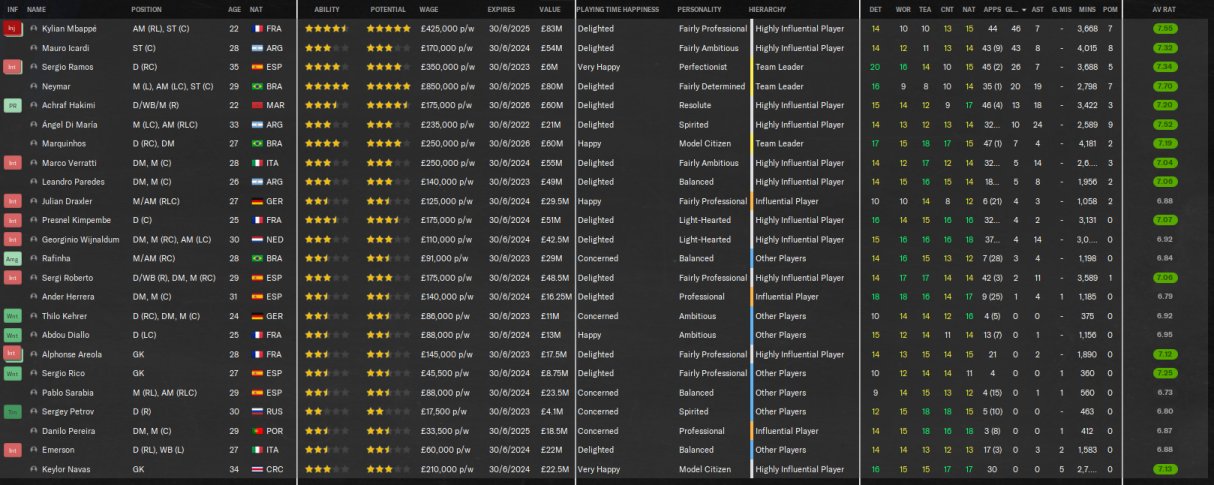Open Sergio Ramos's player profile link
This screenshot has width=1214, height=485.
click(68, 67)
